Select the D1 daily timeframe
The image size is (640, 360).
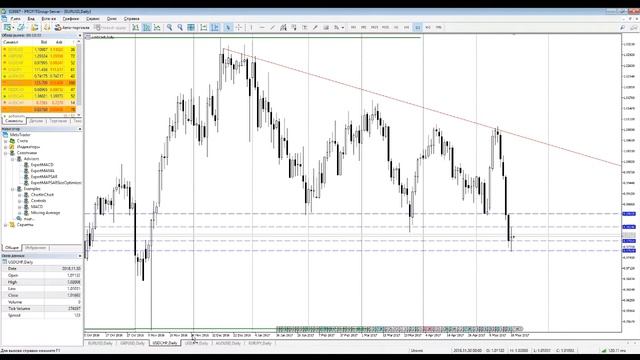click(418, 27)
